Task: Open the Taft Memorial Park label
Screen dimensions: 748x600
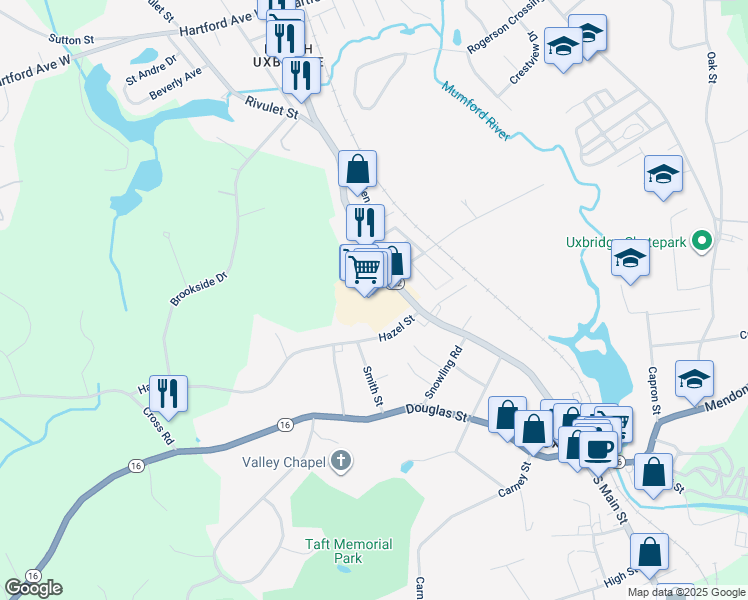Action: [349, 551]
